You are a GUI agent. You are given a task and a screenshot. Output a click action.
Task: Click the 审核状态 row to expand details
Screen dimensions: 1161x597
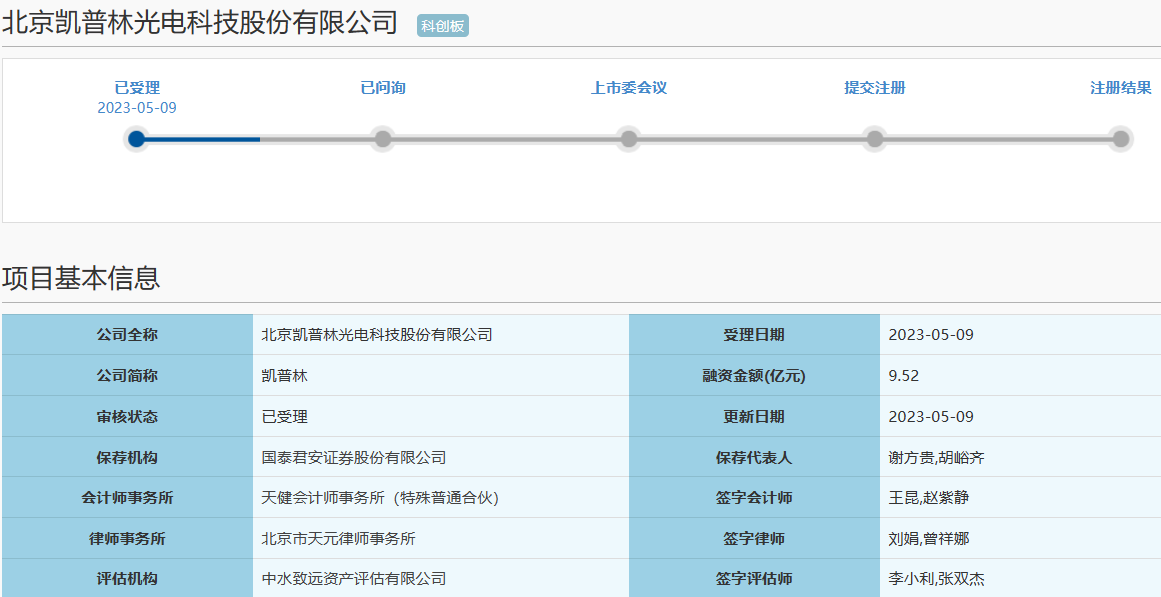tap(130, 416)
